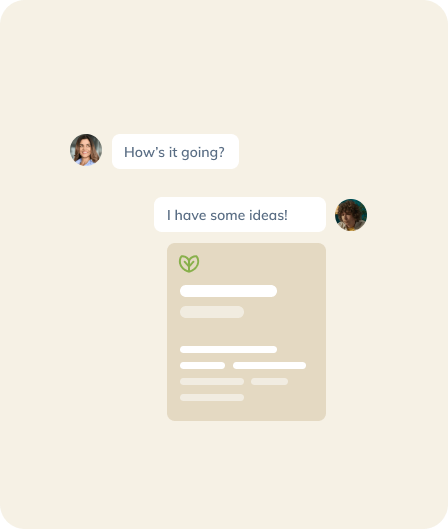Click the word "going?" in the first message
Screen dimensions: 448x529
[203, 153]
